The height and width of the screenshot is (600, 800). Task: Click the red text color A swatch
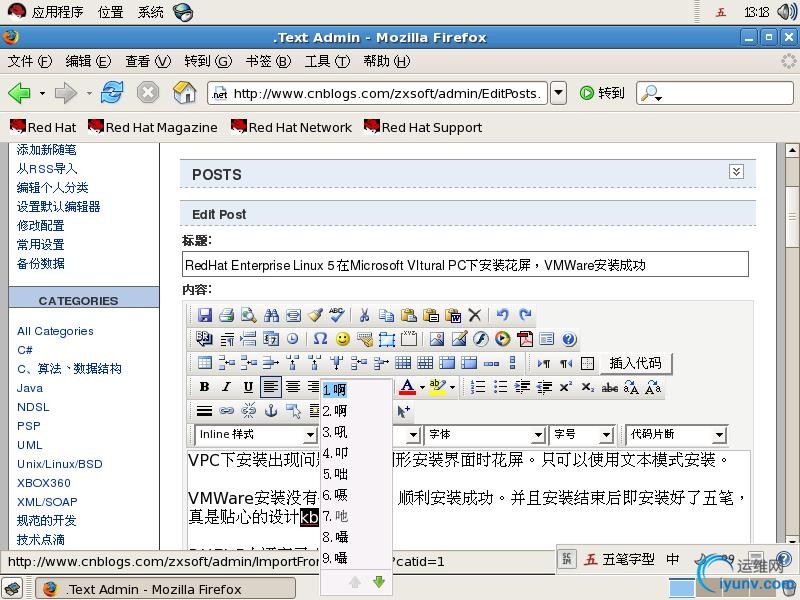pos(408,387)
